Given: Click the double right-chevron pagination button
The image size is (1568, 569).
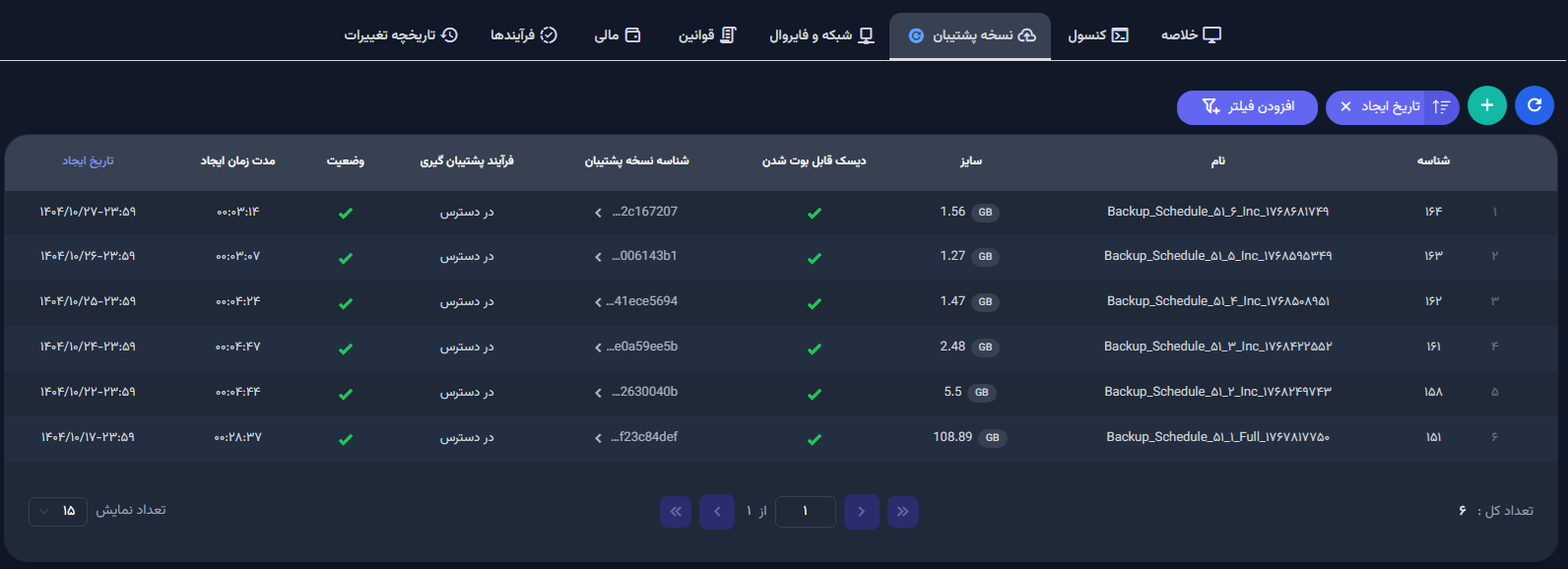Looking at the screenshot, I should pyautogui.click(x=902, y=511).
